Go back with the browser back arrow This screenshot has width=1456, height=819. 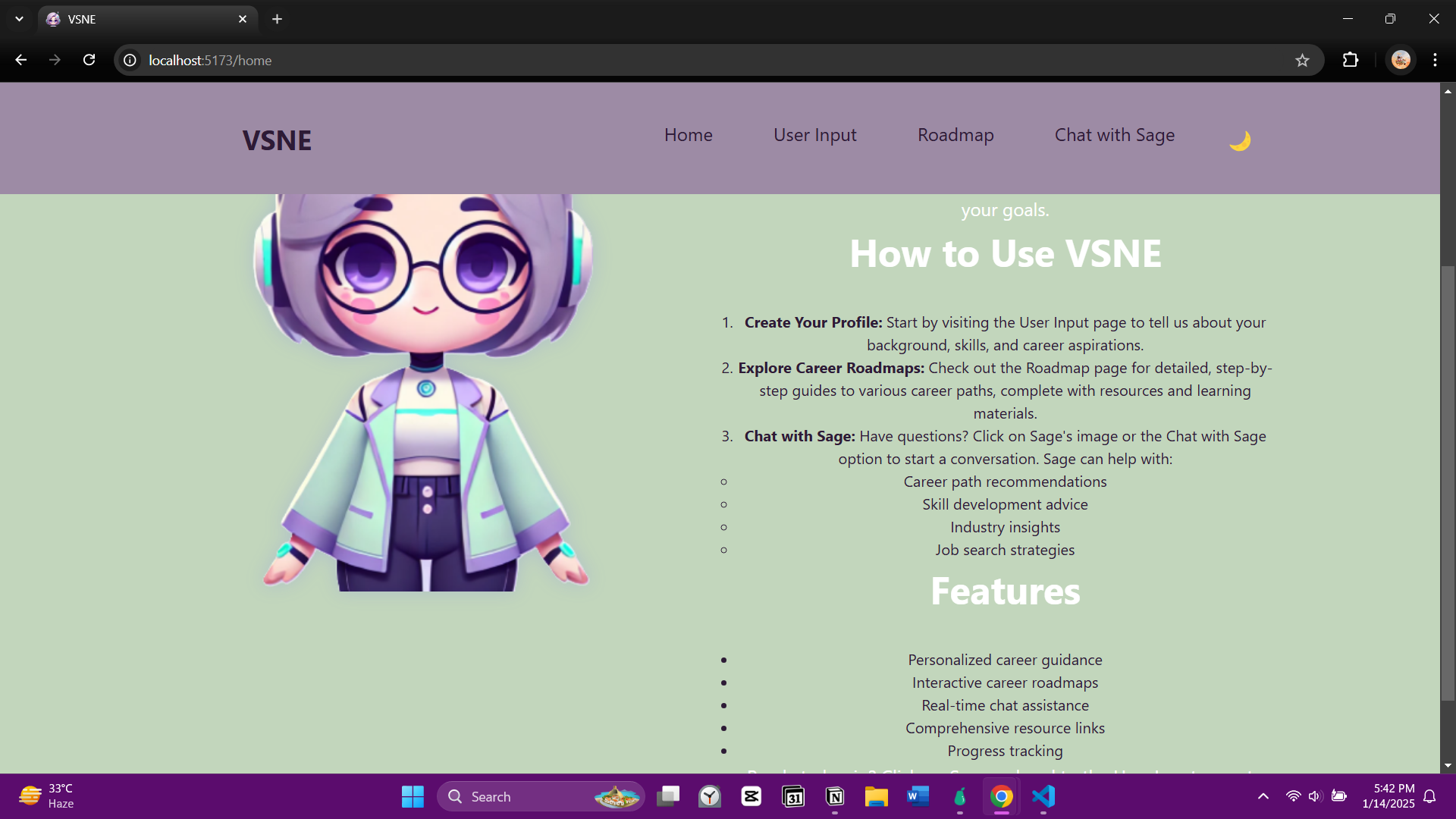pyautogui.click(x=21, y=60)
